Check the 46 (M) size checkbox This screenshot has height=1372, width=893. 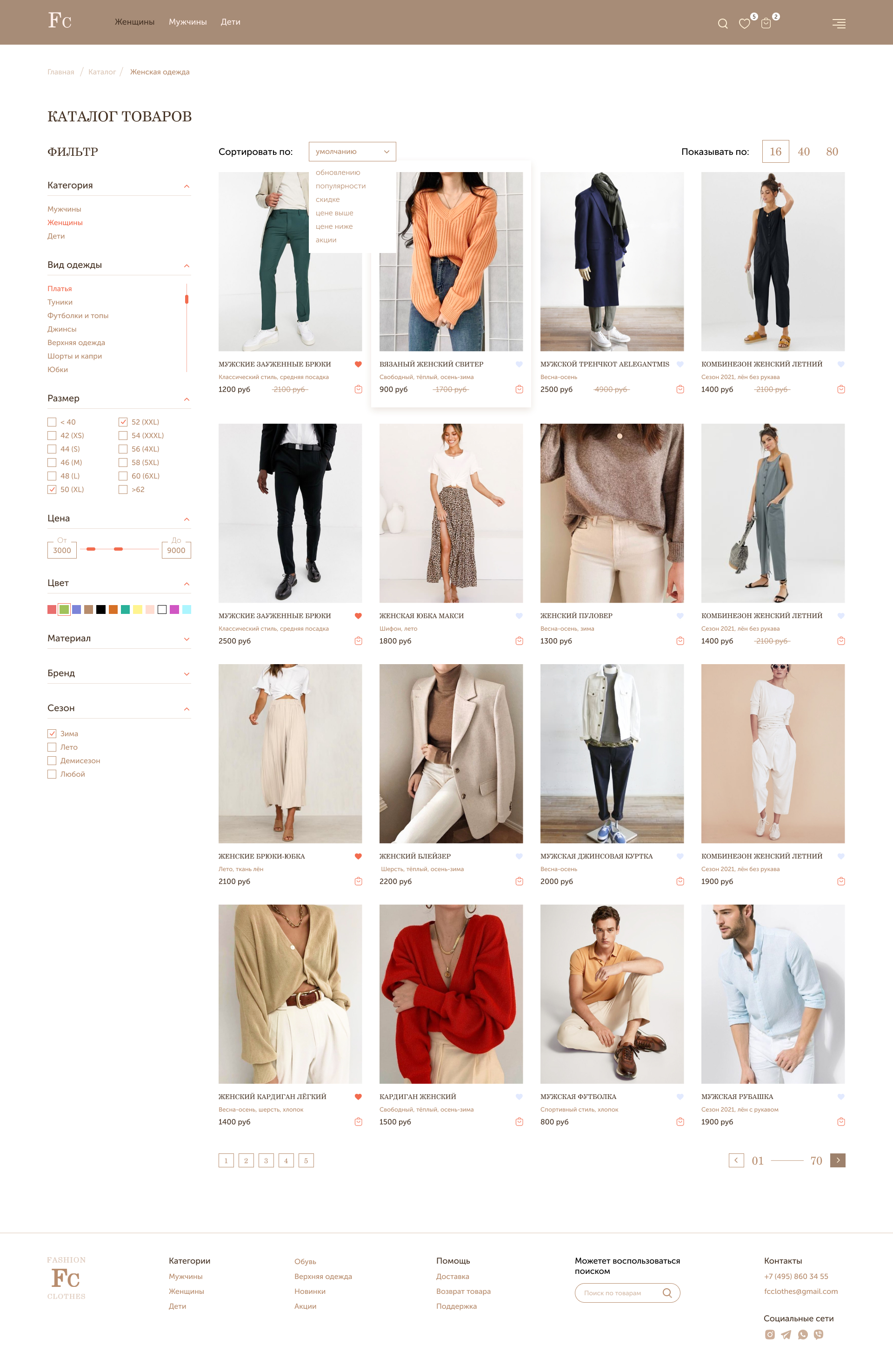(52, 462)
